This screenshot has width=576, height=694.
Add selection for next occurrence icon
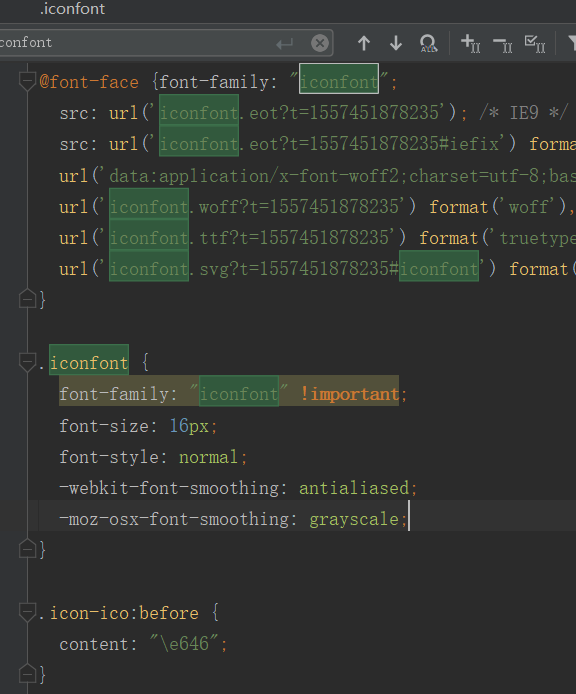pos(471,43)
